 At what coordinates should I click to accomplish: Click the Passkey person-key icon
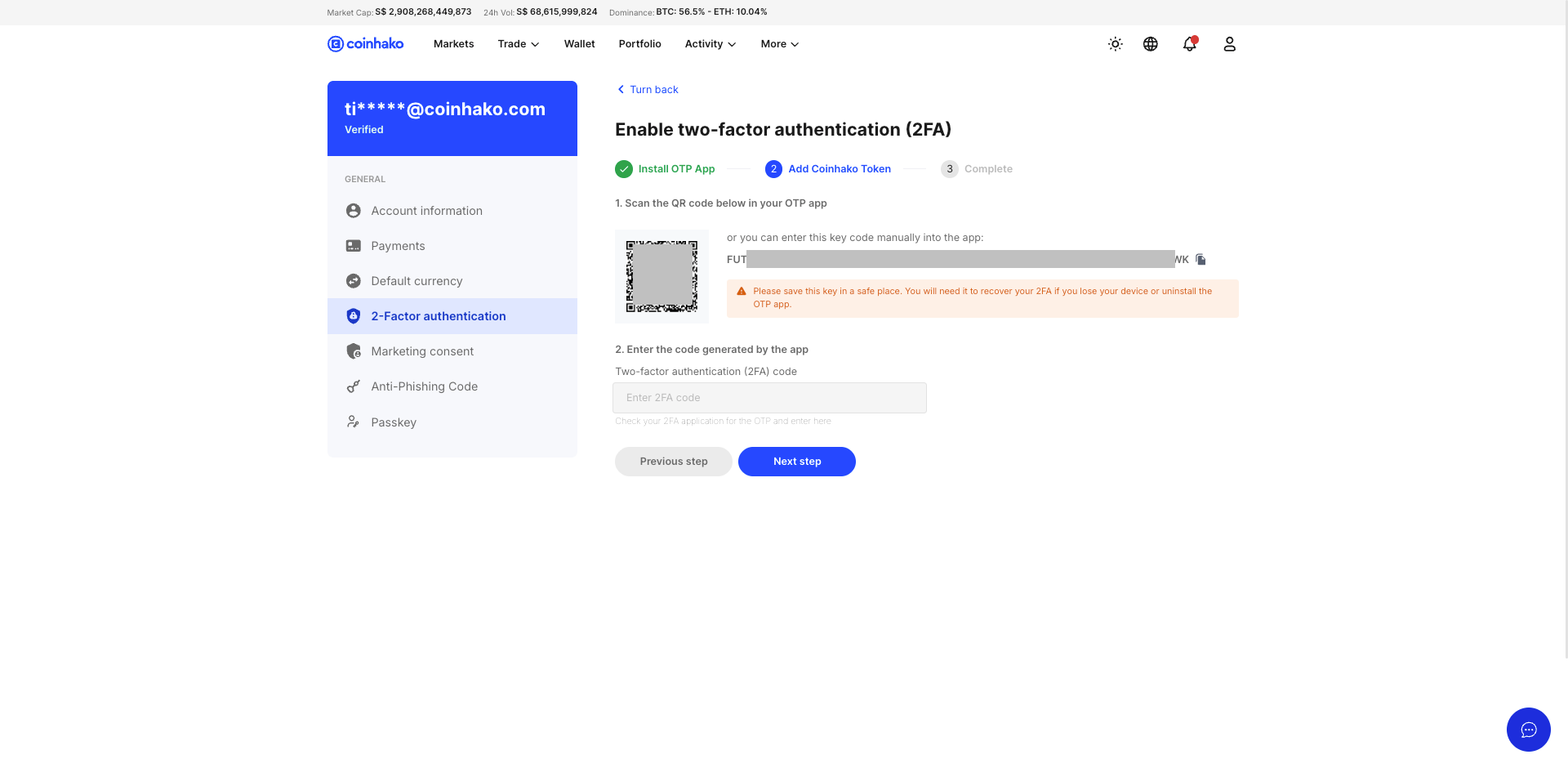[x=354, y=422]
